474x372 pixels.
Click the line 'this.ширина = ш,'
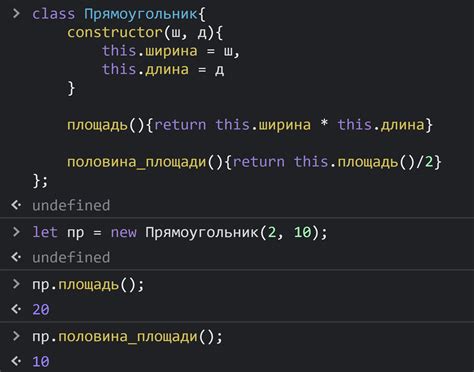(171, 51)
